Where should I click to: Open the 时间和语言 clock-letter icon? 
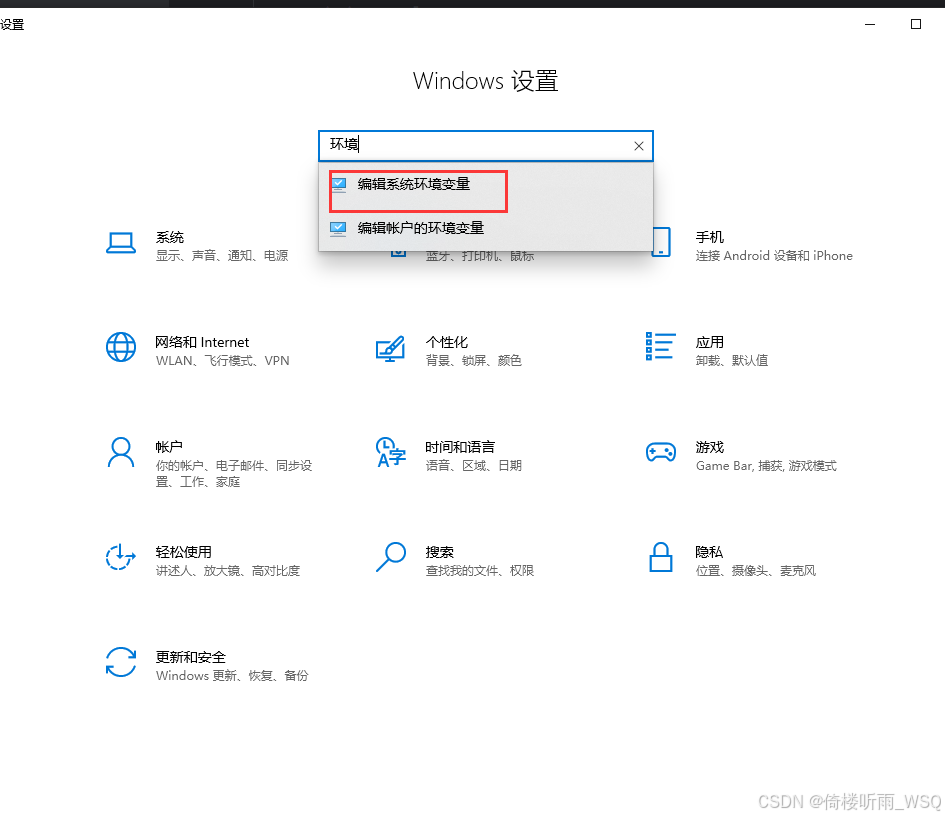[x=391, y=452]
